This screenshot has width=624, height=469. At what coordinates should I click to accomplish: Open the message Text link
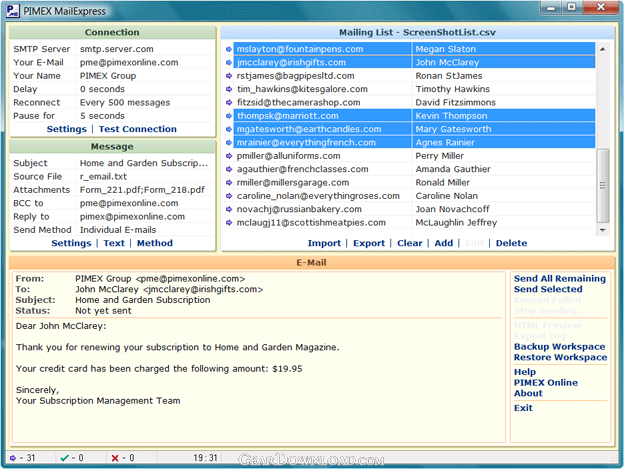coord(114,243)
